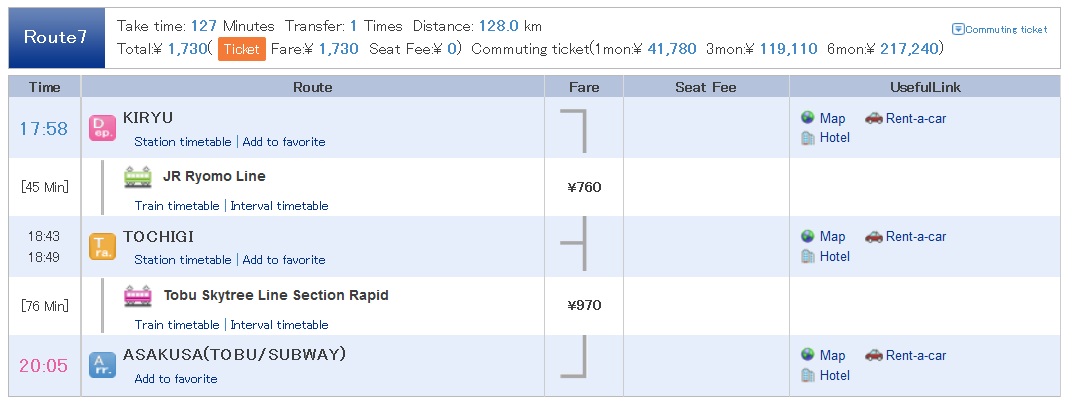This screenshot has width=1080, height=404.
Task: Click the orange Tra. transfer icon at TOCHIGI
Action: coord(103,246)
